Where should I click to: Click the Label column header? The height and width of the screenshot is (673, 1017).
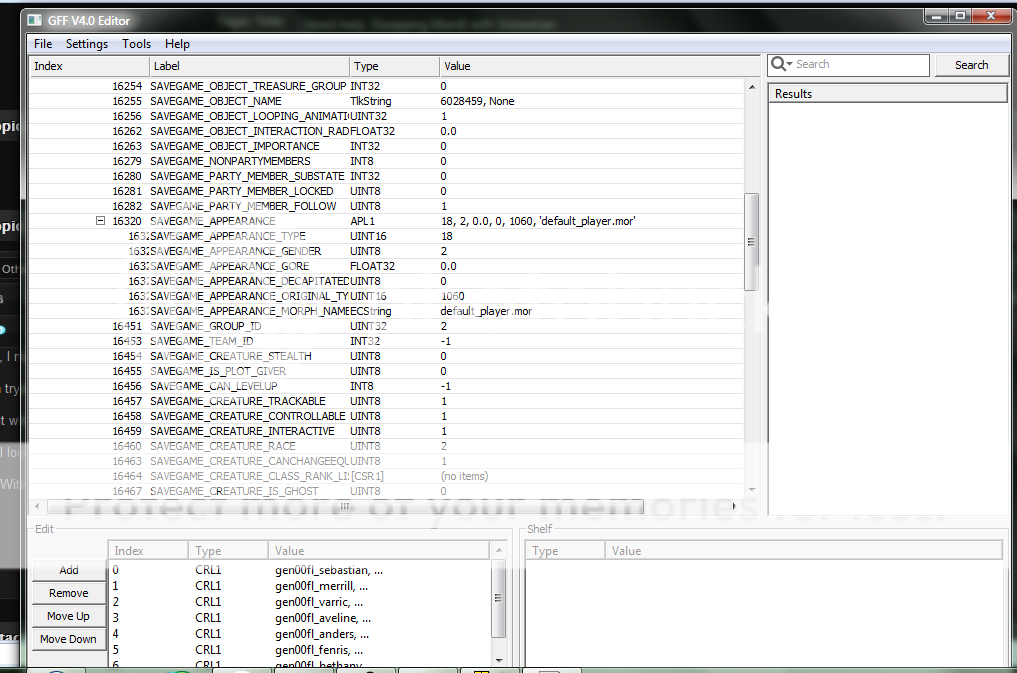click(x=248, y=66)
